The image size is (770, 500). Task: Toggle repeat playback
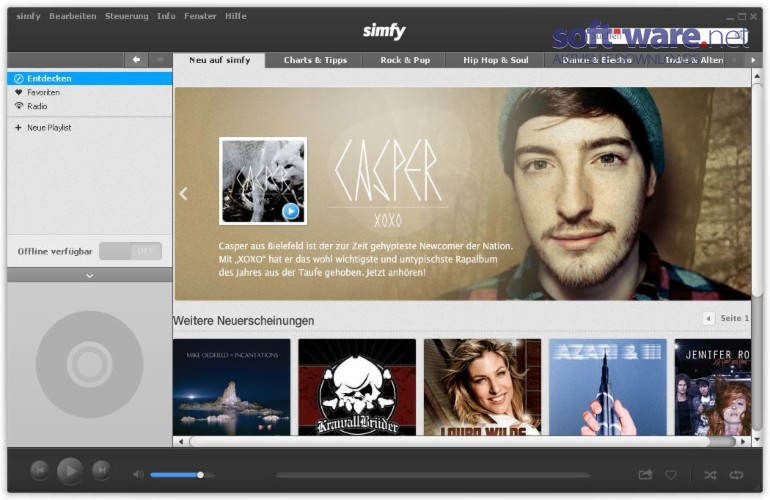coord(736,475)
